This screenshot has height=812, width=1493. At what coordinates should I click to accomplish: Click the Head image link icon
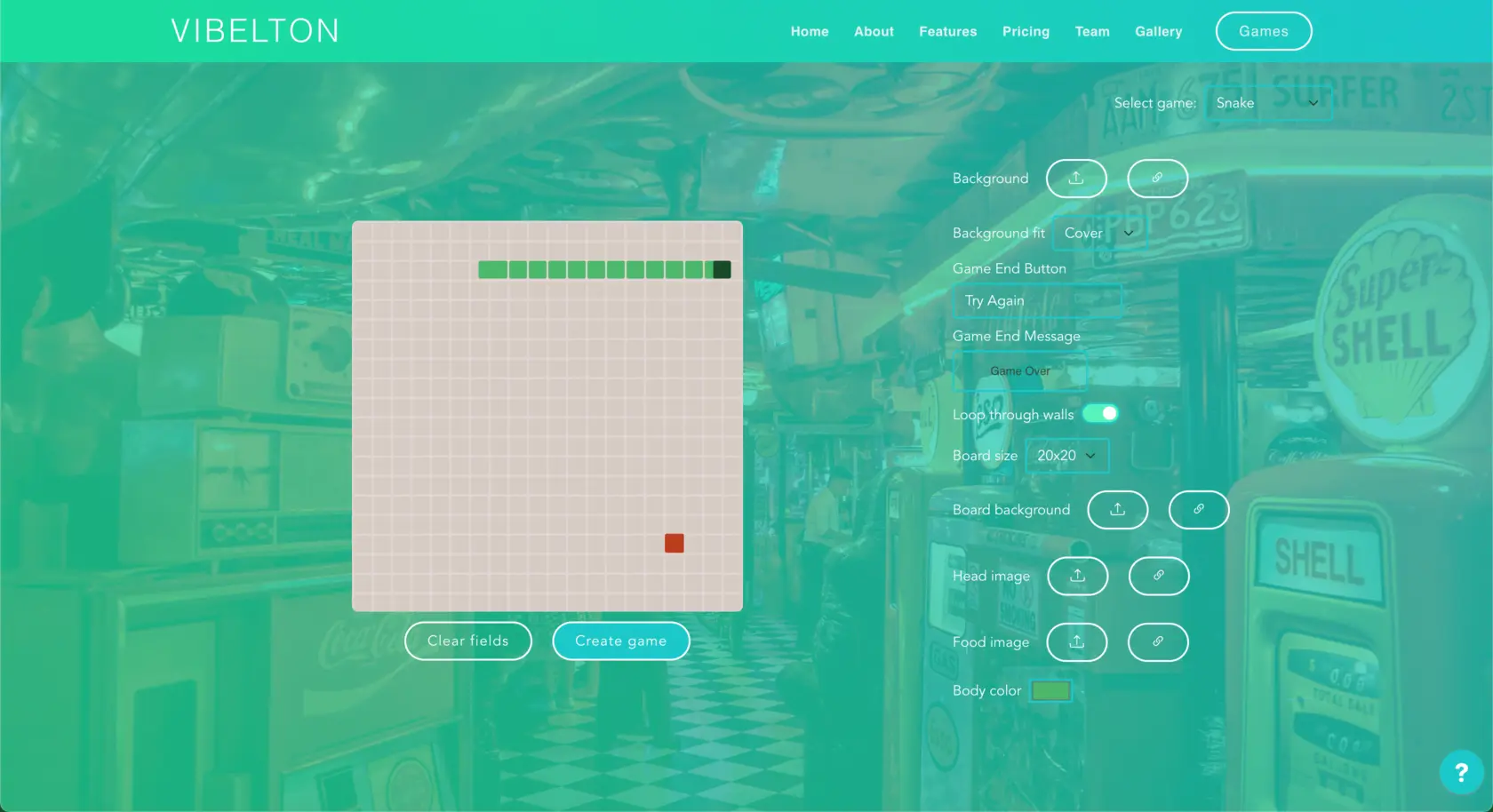tap(1158, 576)
